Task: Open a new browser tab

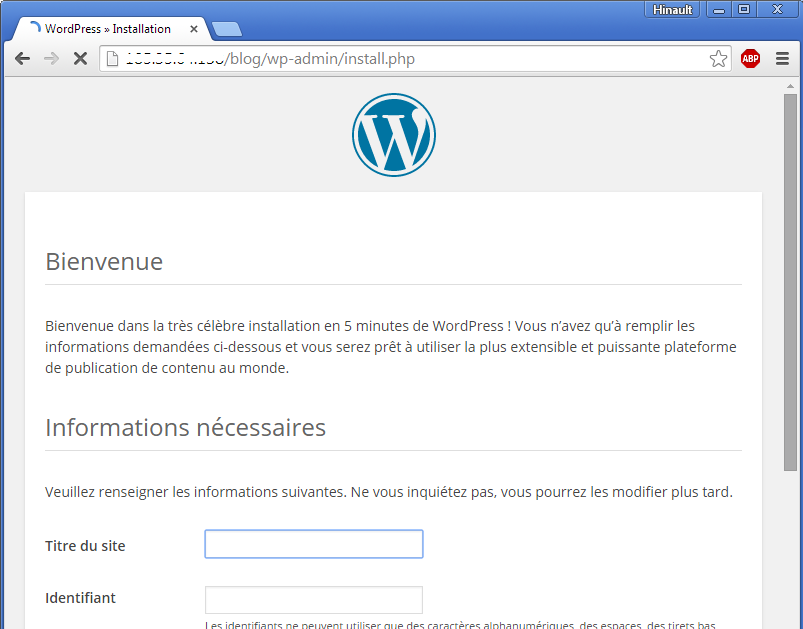Action: coord(226,29)
